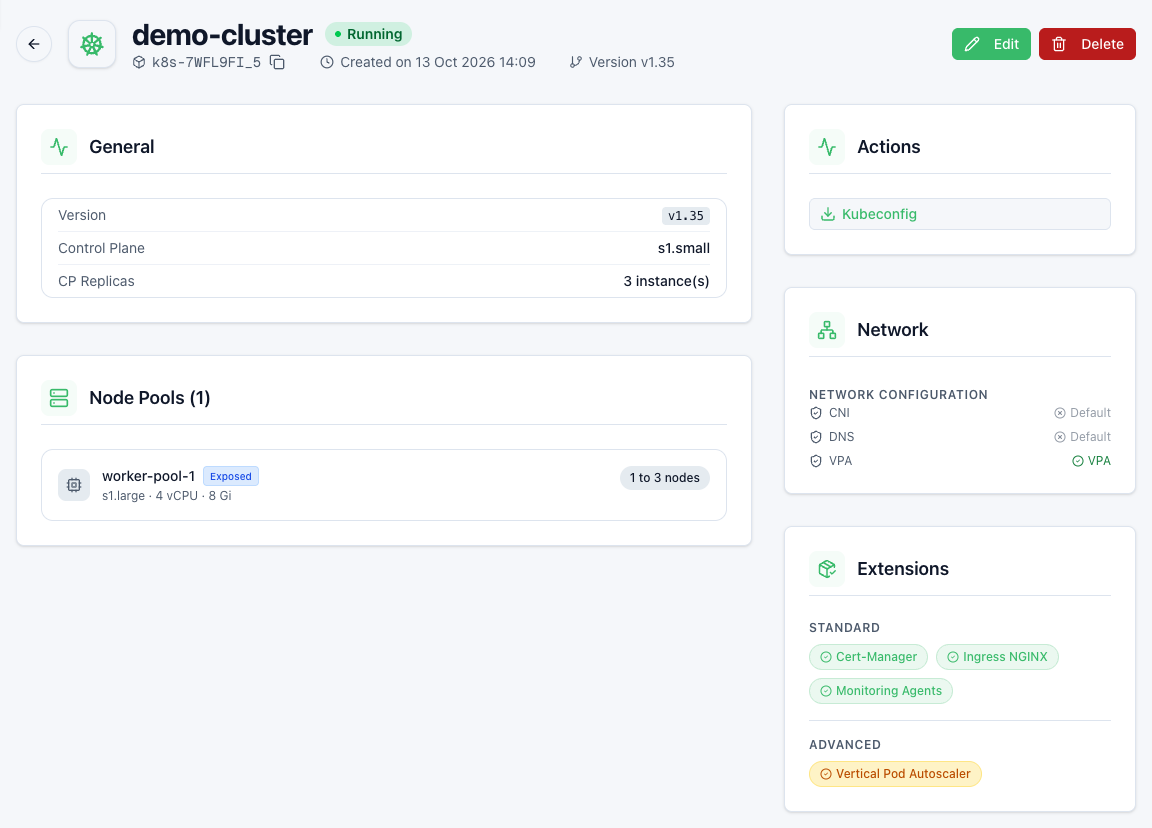Select the Cert-Manager extension chip
1152x828 pixels.
[x=868, y=657]
